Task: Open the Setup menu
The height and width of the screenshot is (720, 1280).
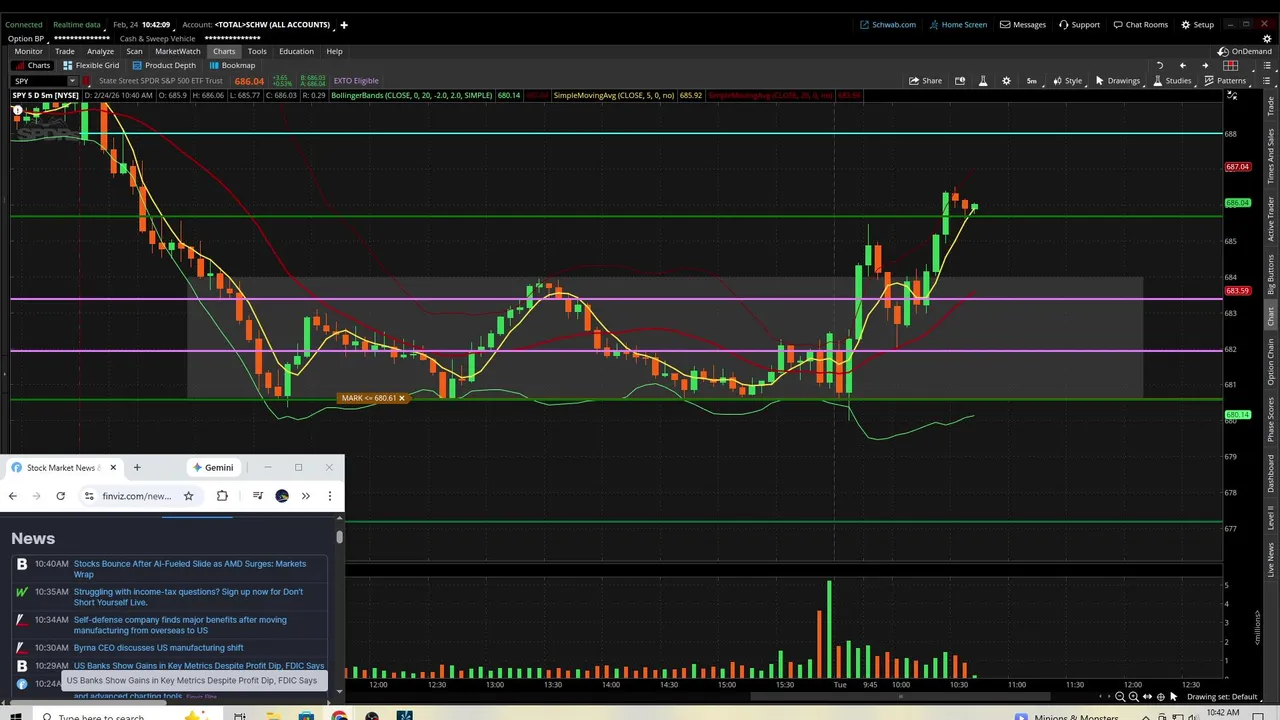Action: pos(1198,24)
